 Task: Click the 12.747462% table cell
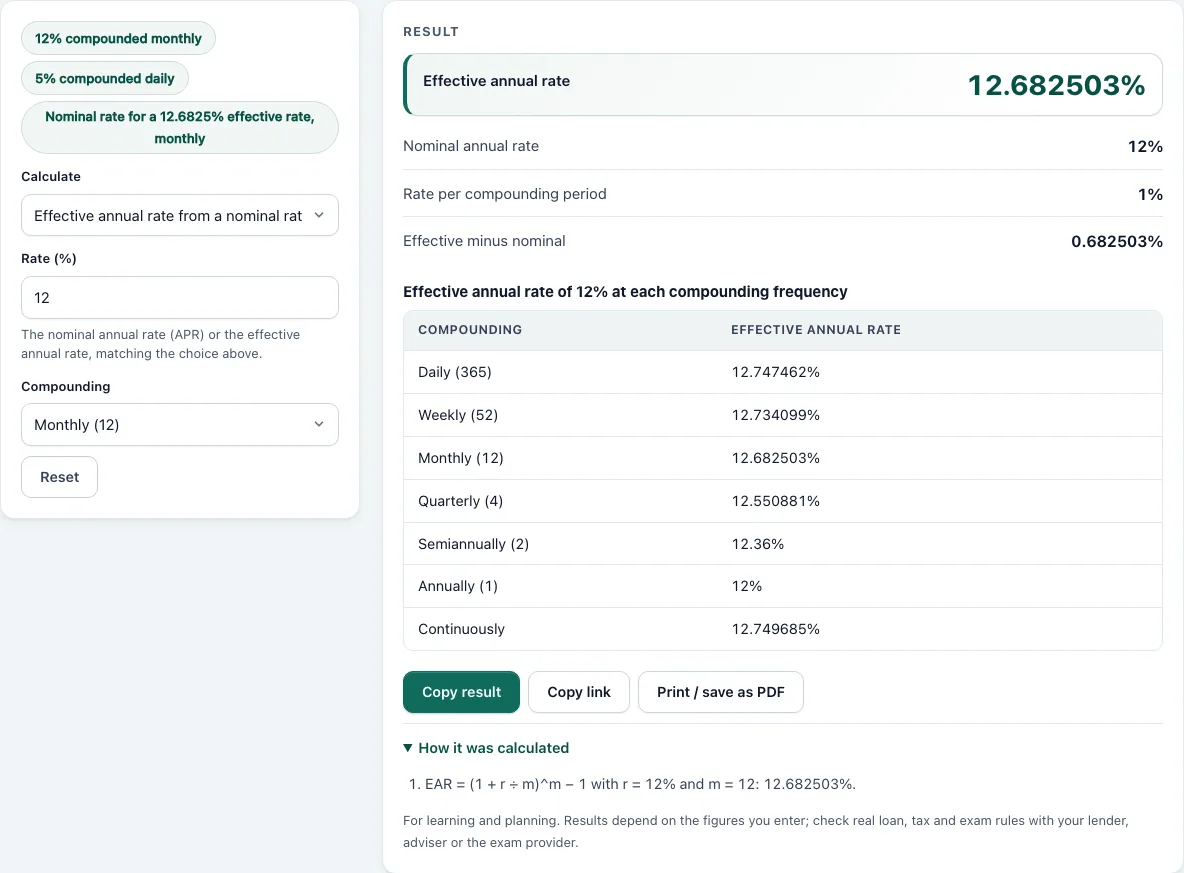coord(775,372)
